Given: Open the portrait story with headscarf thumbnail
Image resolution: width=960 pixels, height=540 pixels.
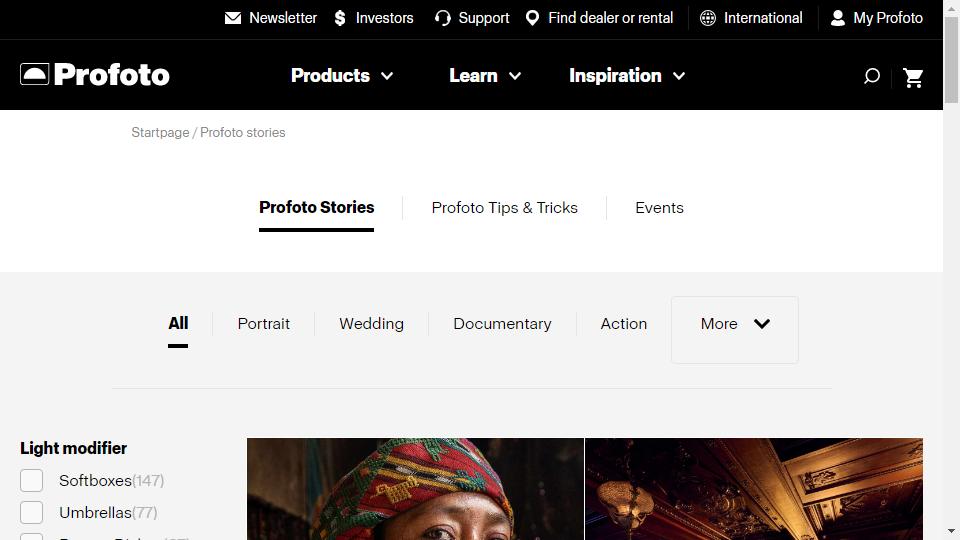Looking at the screenshot, I should point(415,489).
